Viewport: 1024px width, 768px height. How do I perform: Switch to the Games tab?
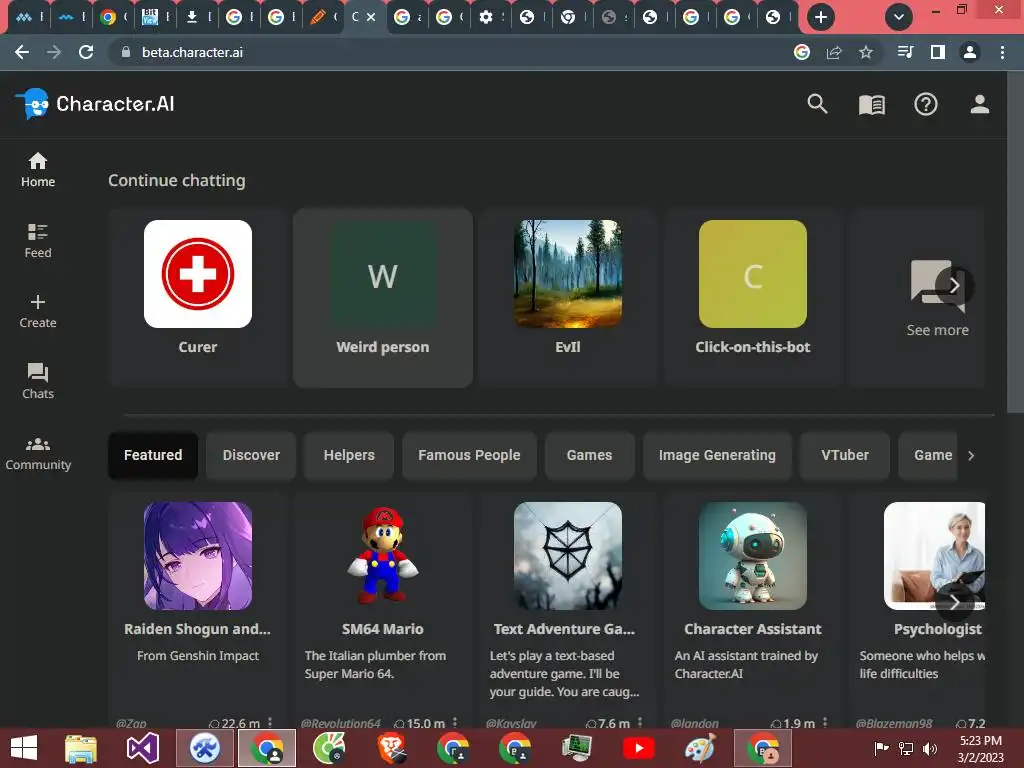[x=590, y=455]
